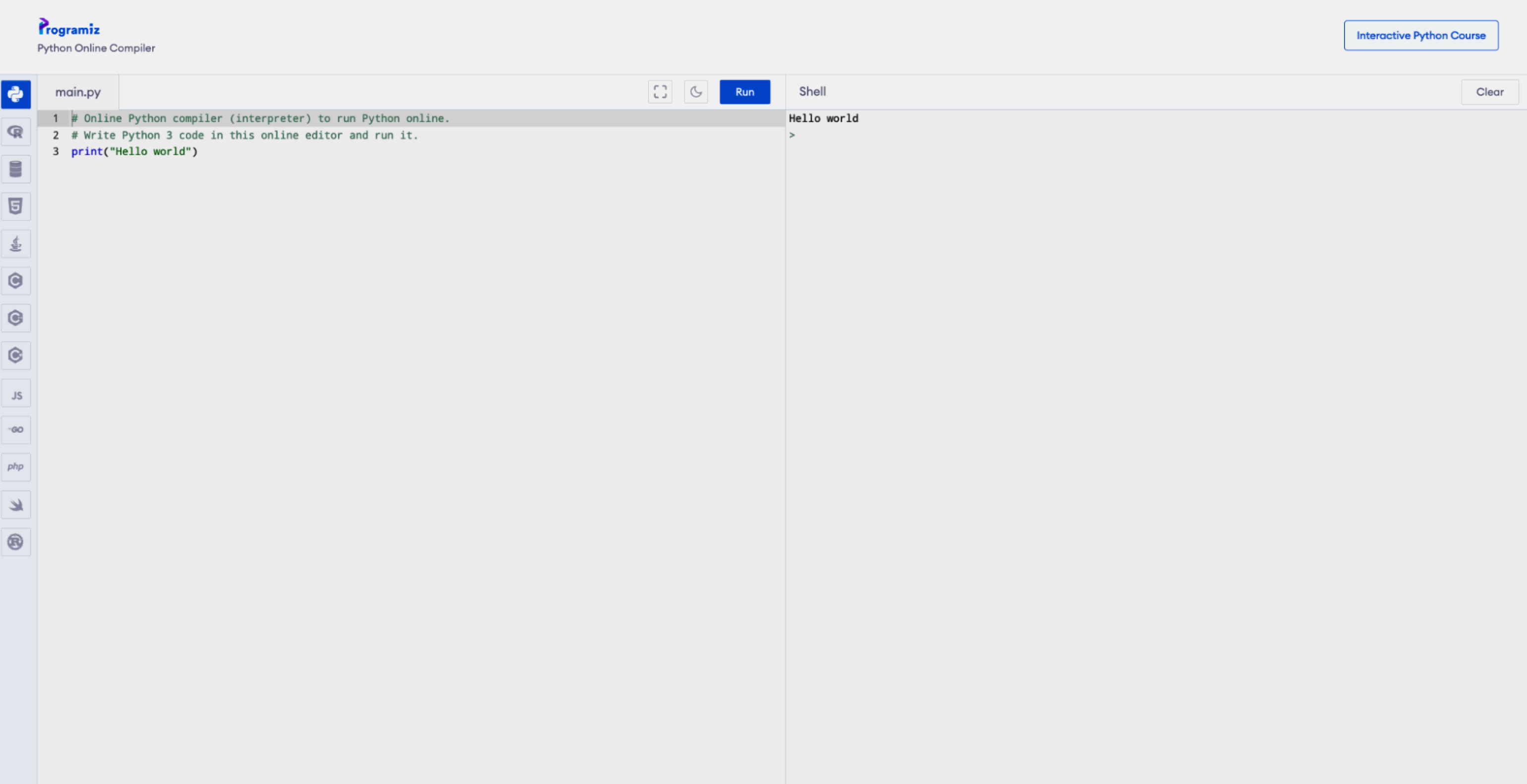Select the C# compiler icon
Image resolution: width=1527 pixels, height=784 pixels.
pos(16,355)
